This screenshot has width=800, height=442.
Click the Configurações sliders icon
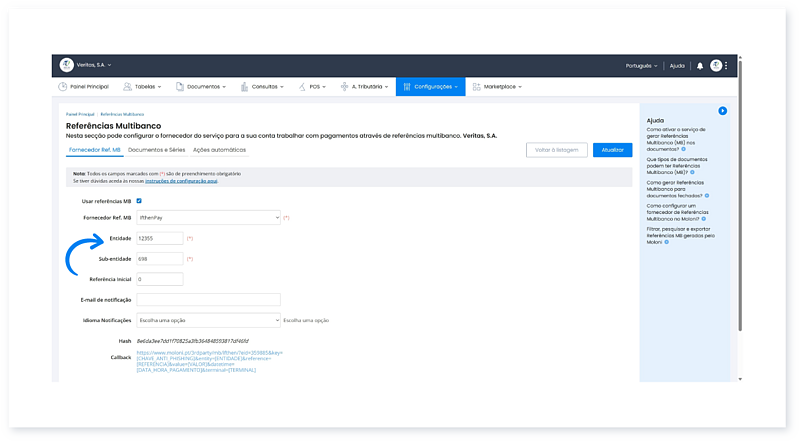pyautogui.click(x=407, y=87)
